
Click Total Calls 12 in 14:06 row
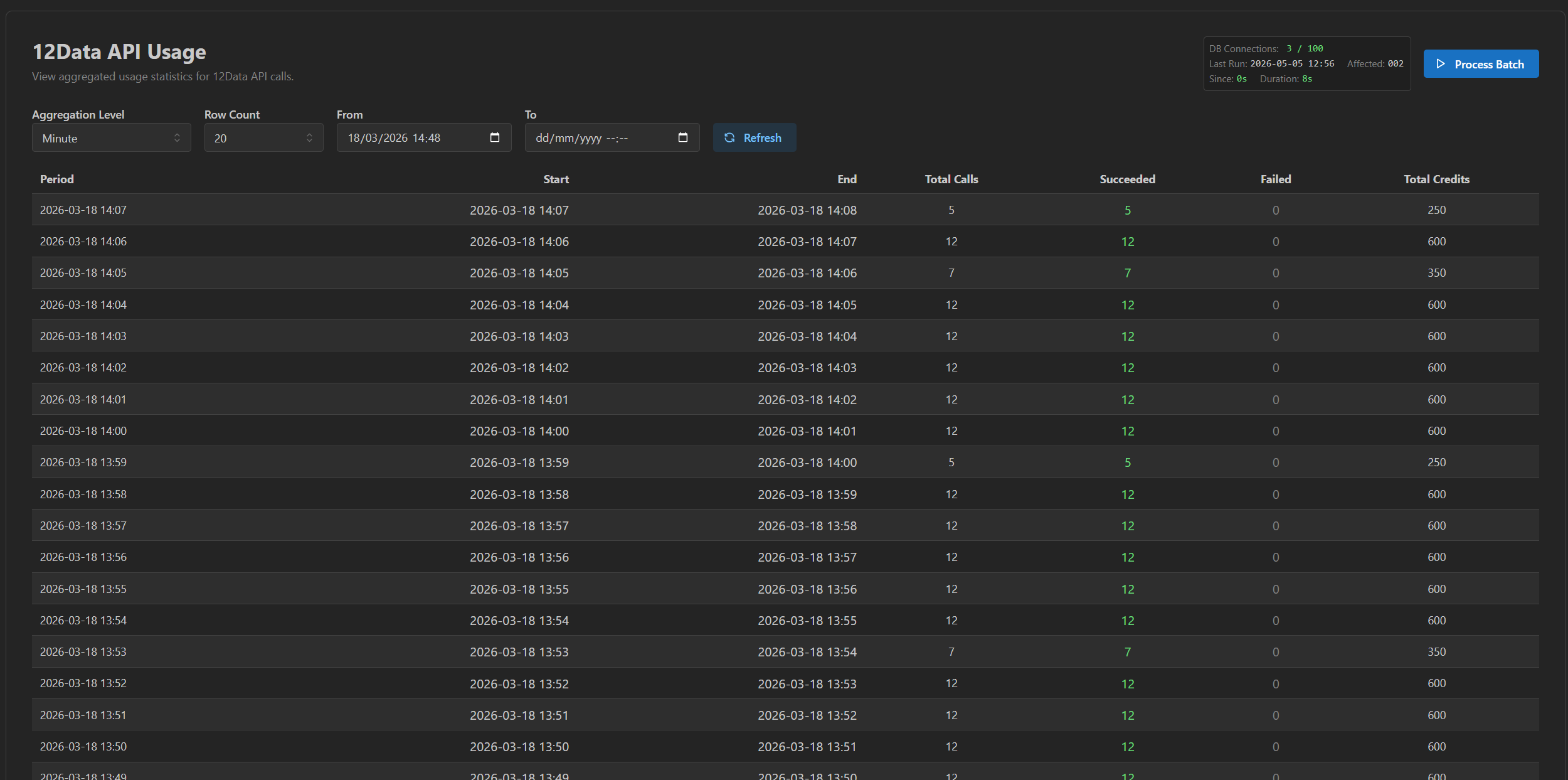[951, 242]
